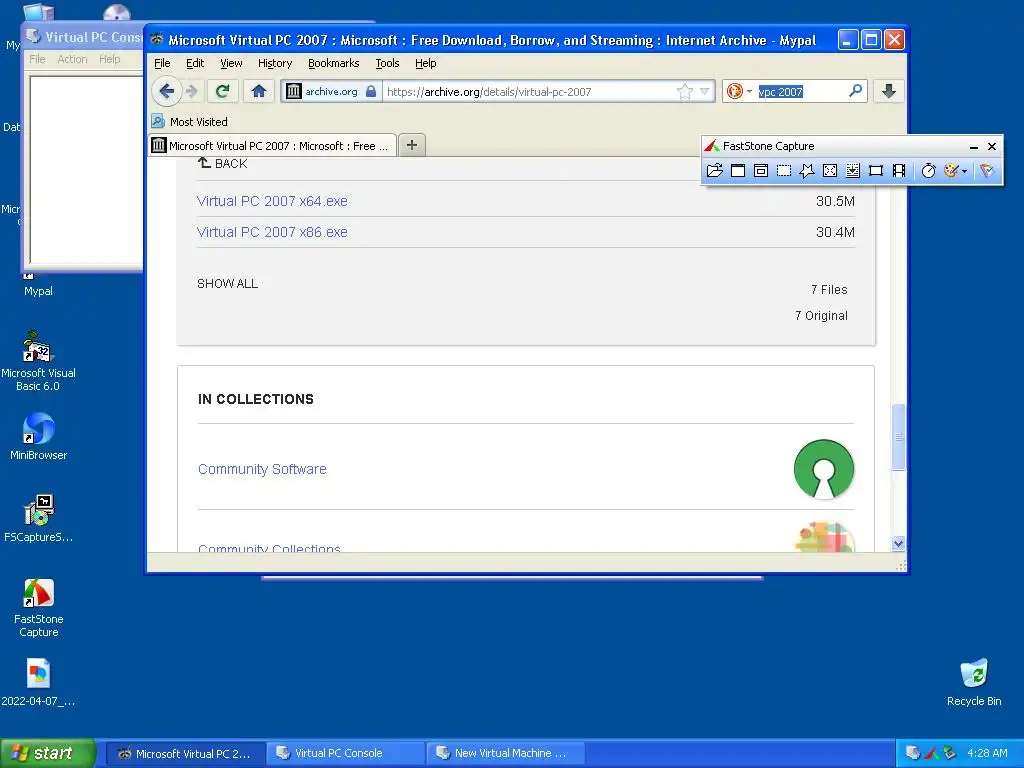Select Capture Scrolling Window tool
The height and width of the screenshot is (768, 1024).
coord(853,170)
